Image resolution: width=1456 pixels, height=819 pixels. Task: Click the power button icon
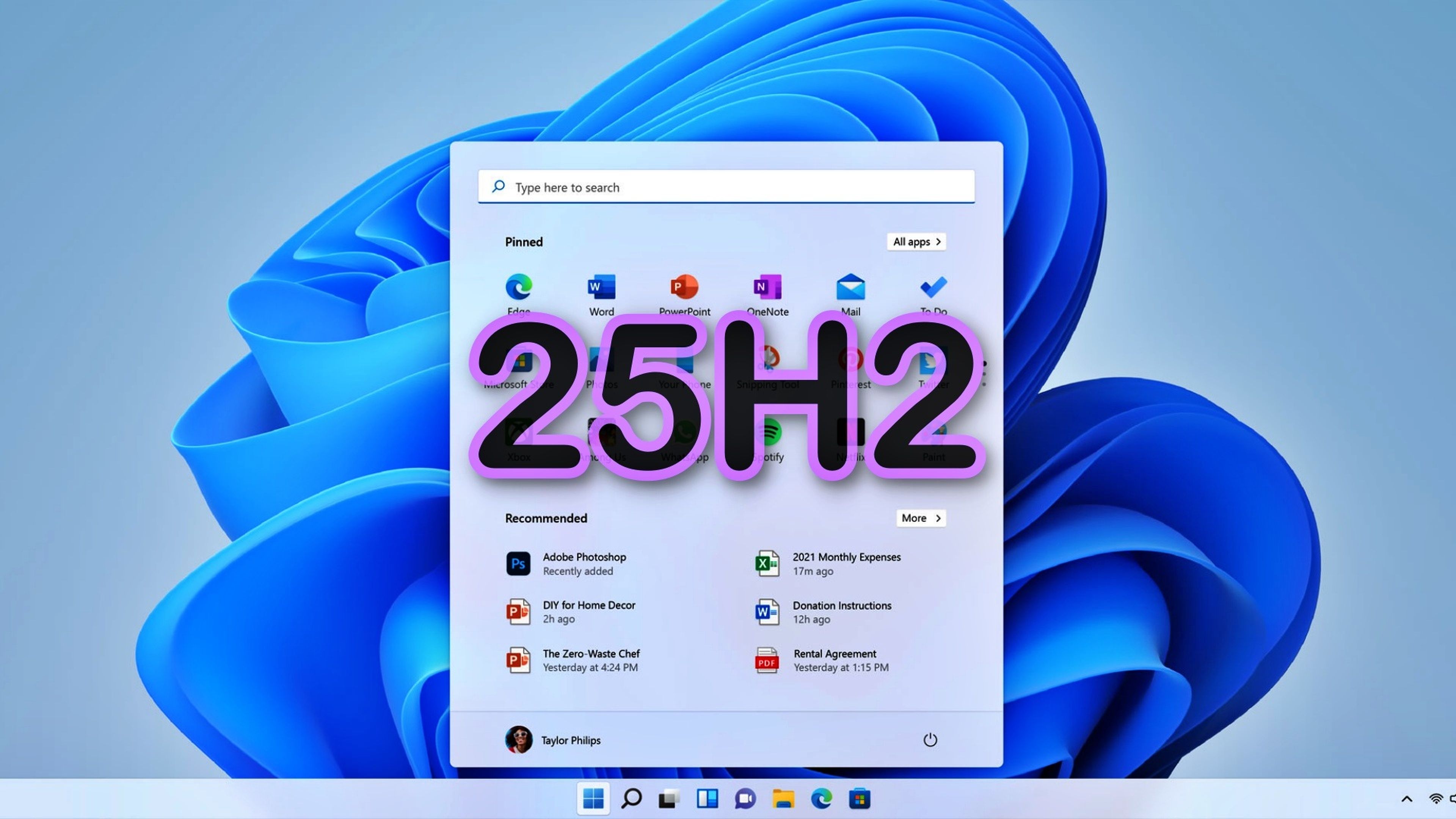click(x=930, y=740)
